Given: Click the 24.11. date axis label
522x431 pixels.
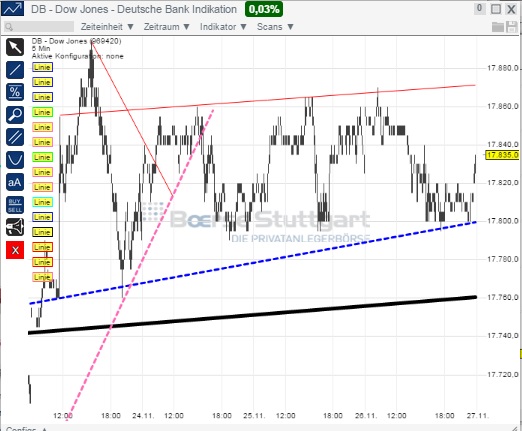Looking at the screenshot, I should coord(143,416).
